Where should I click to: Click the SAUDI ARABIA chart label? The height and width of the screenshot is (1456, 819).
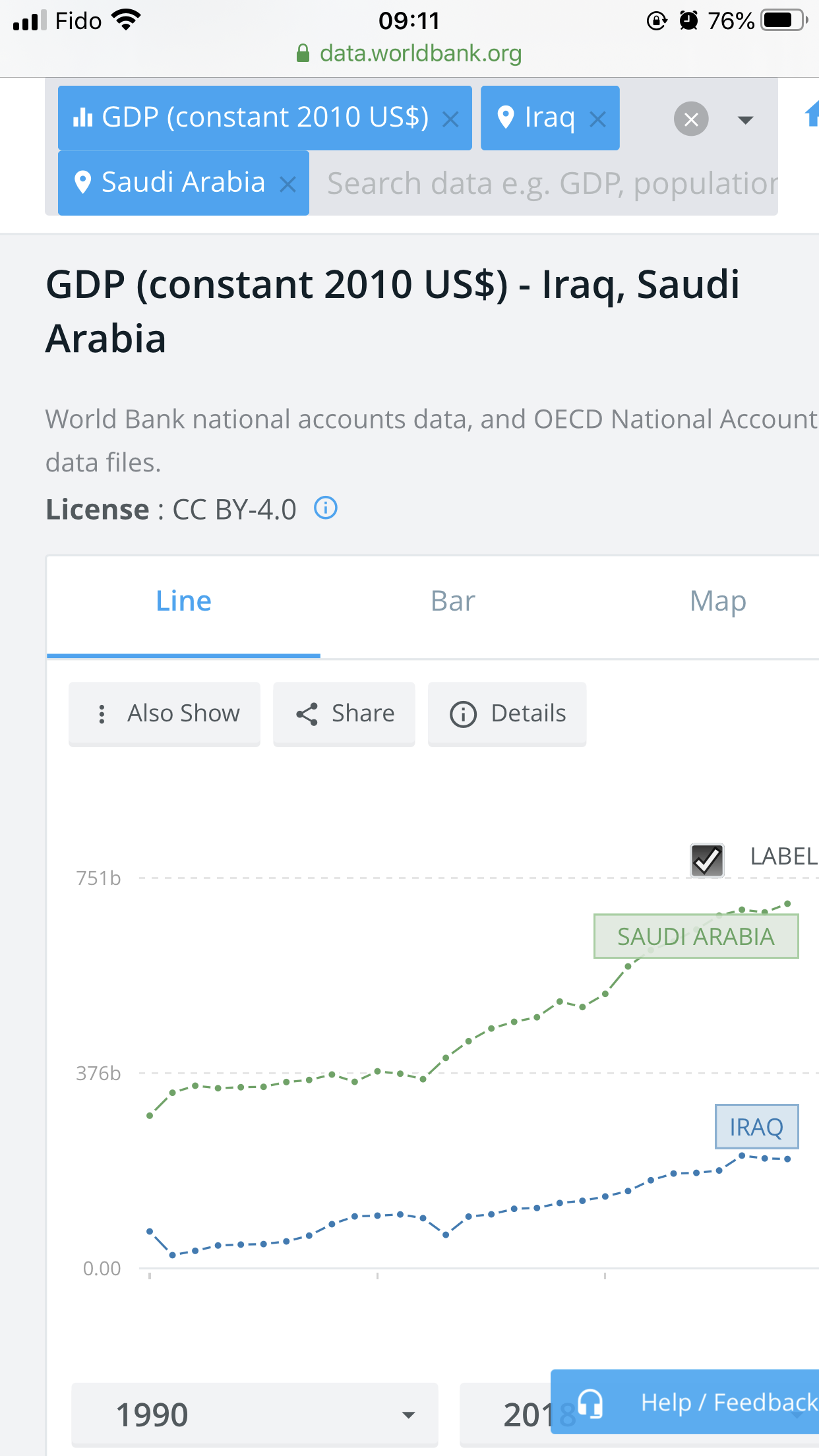click(696, 936)
